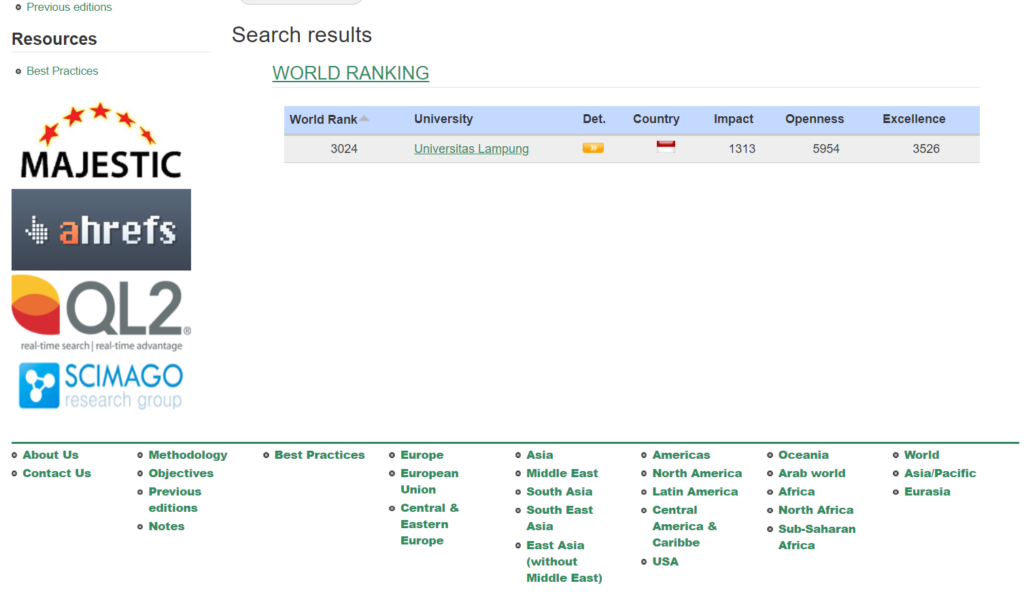Image resolution: width=1024 pixels, height=607 pixels.
Task: Sort table by Impact column header
Action: 733,119
